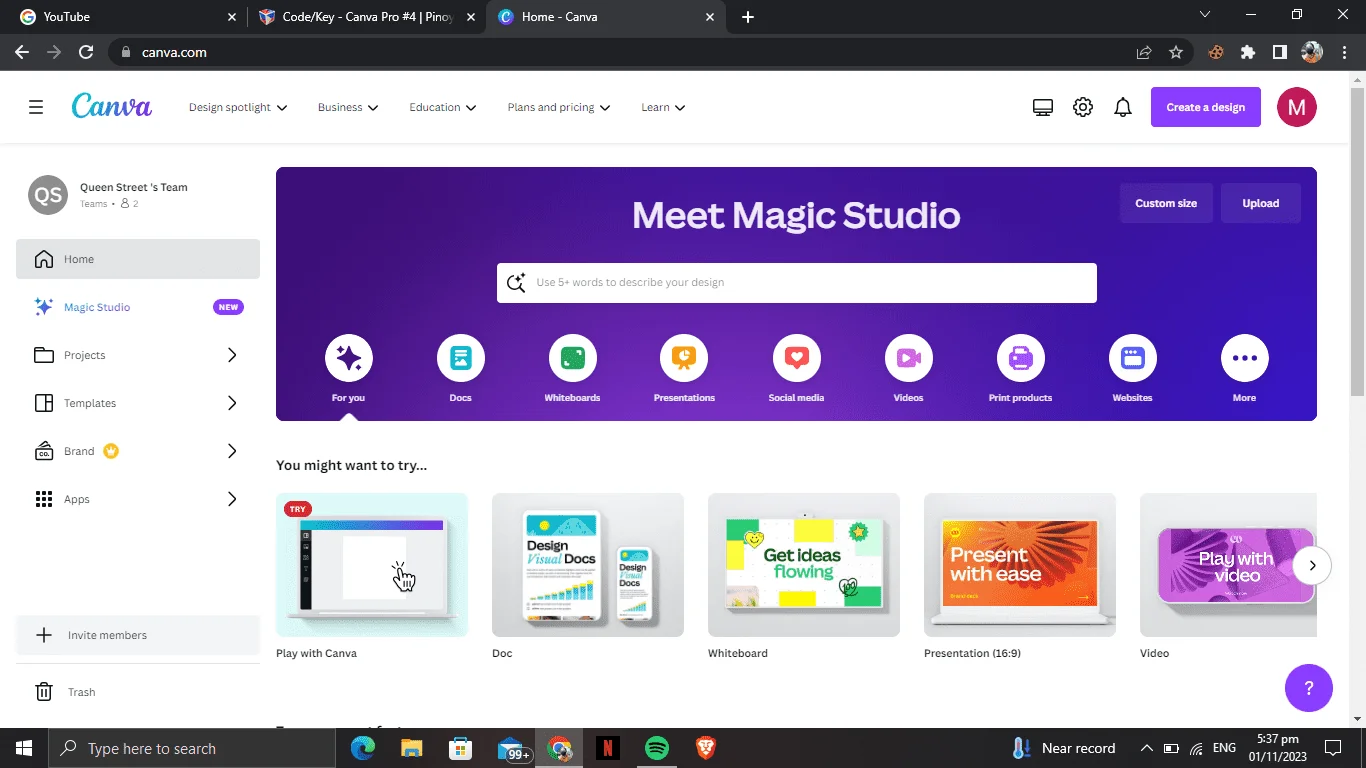Choose the Presentations category icon
This screenshot has height=768, width=1366.
tap(684, 358)
